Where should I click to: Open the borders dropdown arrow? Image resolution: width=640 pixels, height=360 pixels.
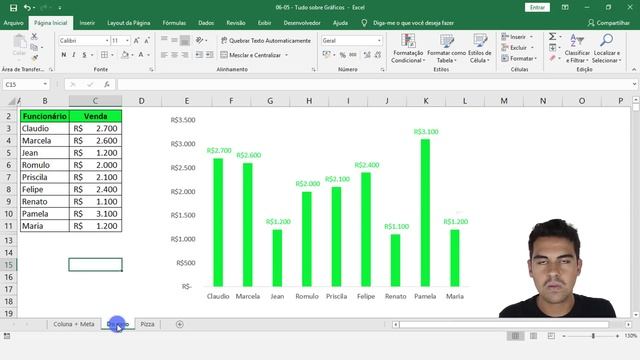112,55
